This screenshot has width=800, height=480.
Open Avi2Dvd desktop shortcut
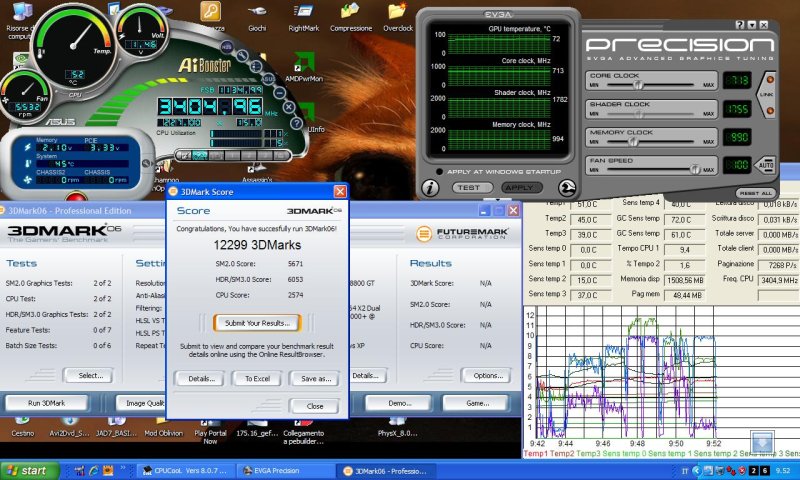pyautogui.click(x=69, y=427)
